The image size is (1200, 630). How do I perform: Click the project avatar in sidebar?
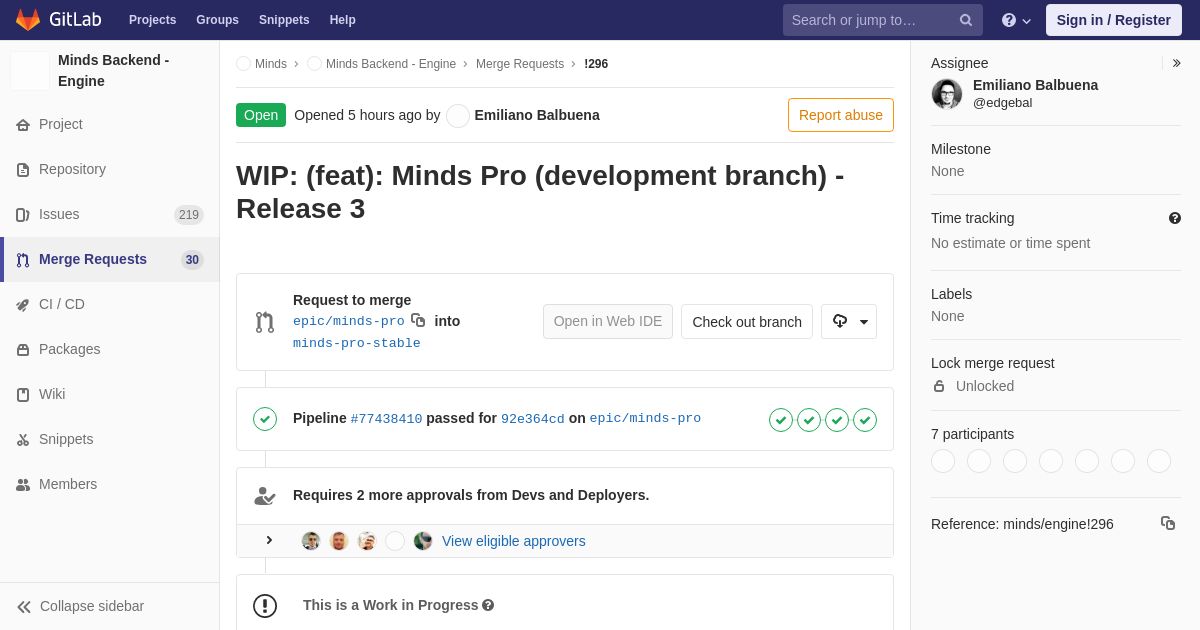tap(30, 71)
